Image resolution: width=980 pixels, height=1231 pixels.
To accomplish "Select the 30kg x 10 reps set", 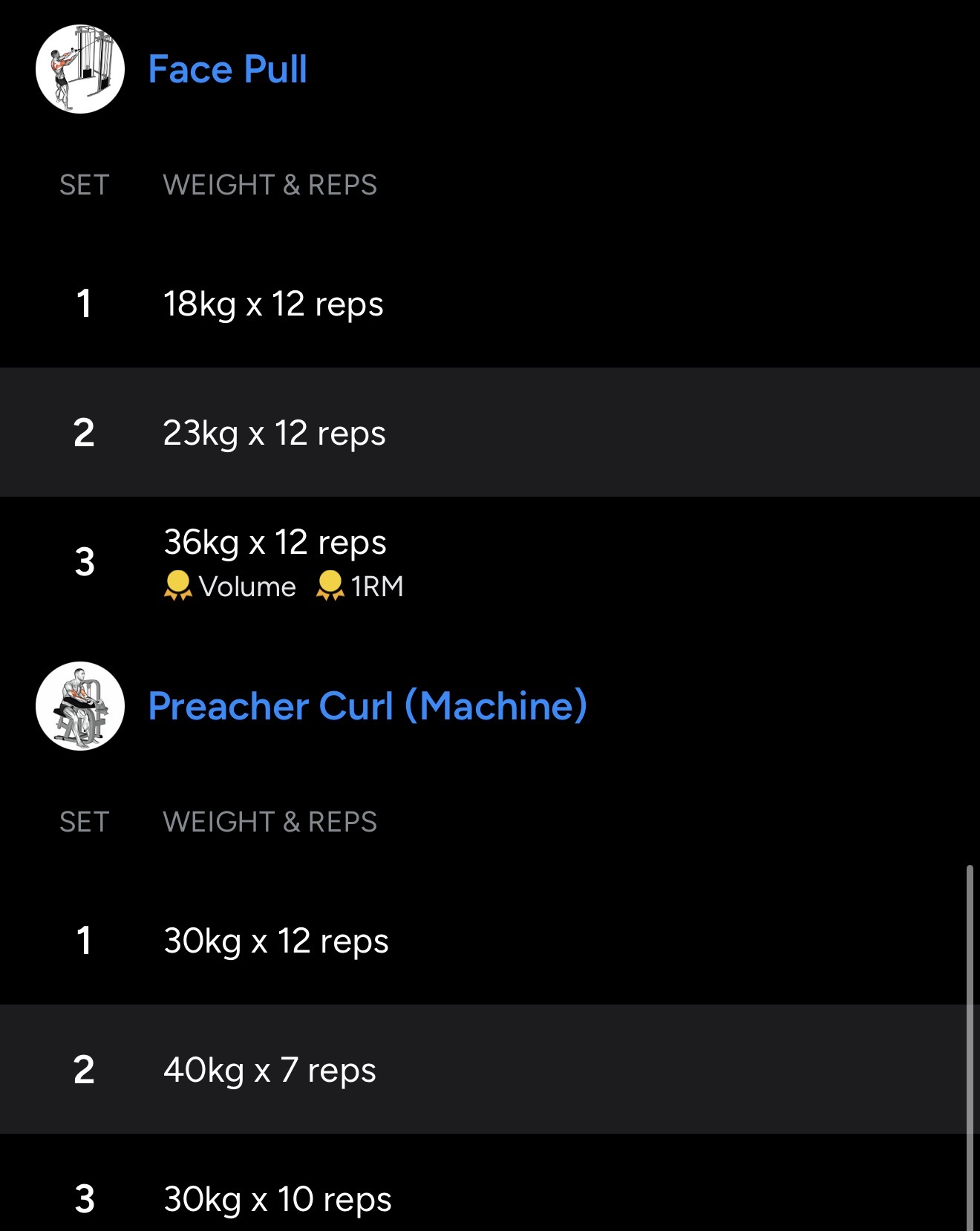I will [278, 1199].
